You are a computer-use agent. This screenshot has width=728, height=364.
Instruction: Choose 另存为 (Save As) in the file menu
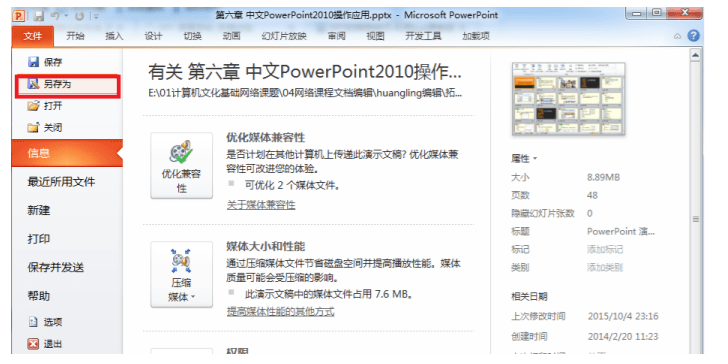(67, 85)
